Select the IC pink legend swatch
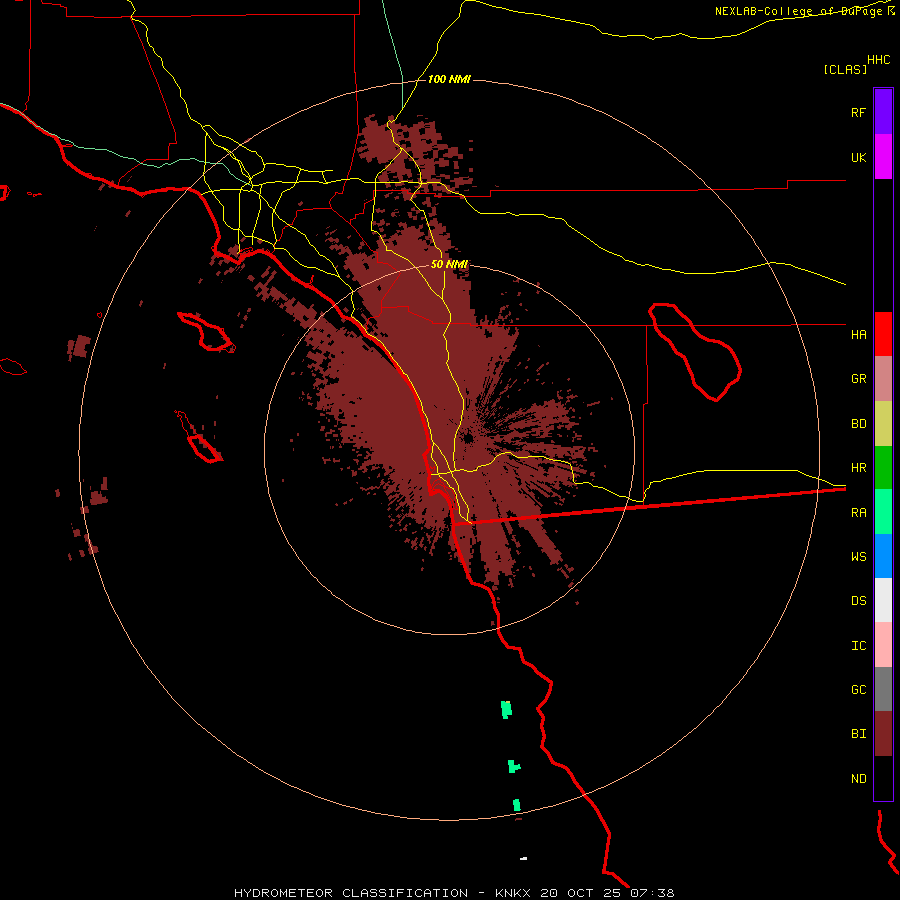The width and height of the screenshot is (900, 900). point(883,645)
